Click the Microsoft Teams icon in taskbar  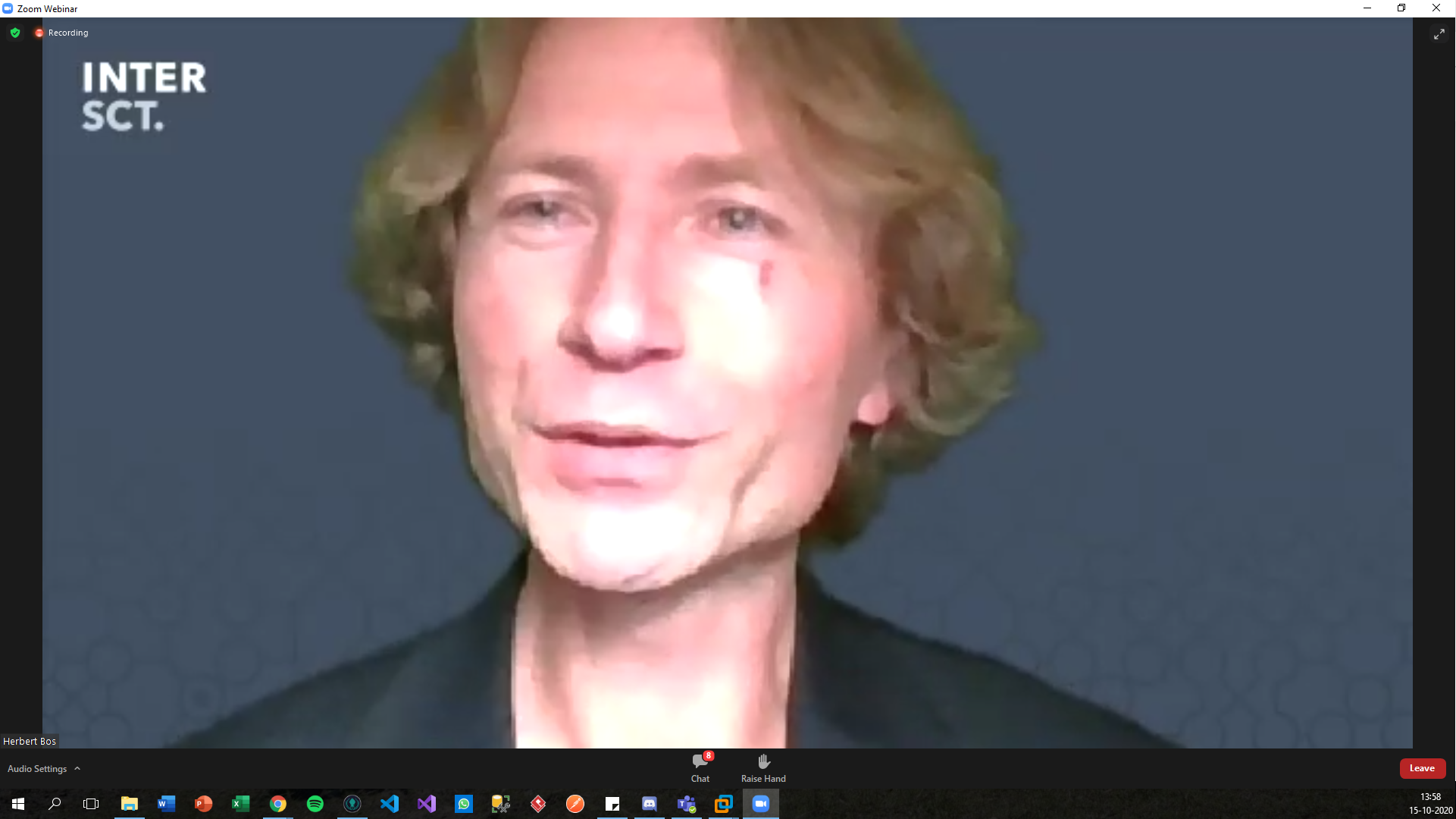pos(687,803)
